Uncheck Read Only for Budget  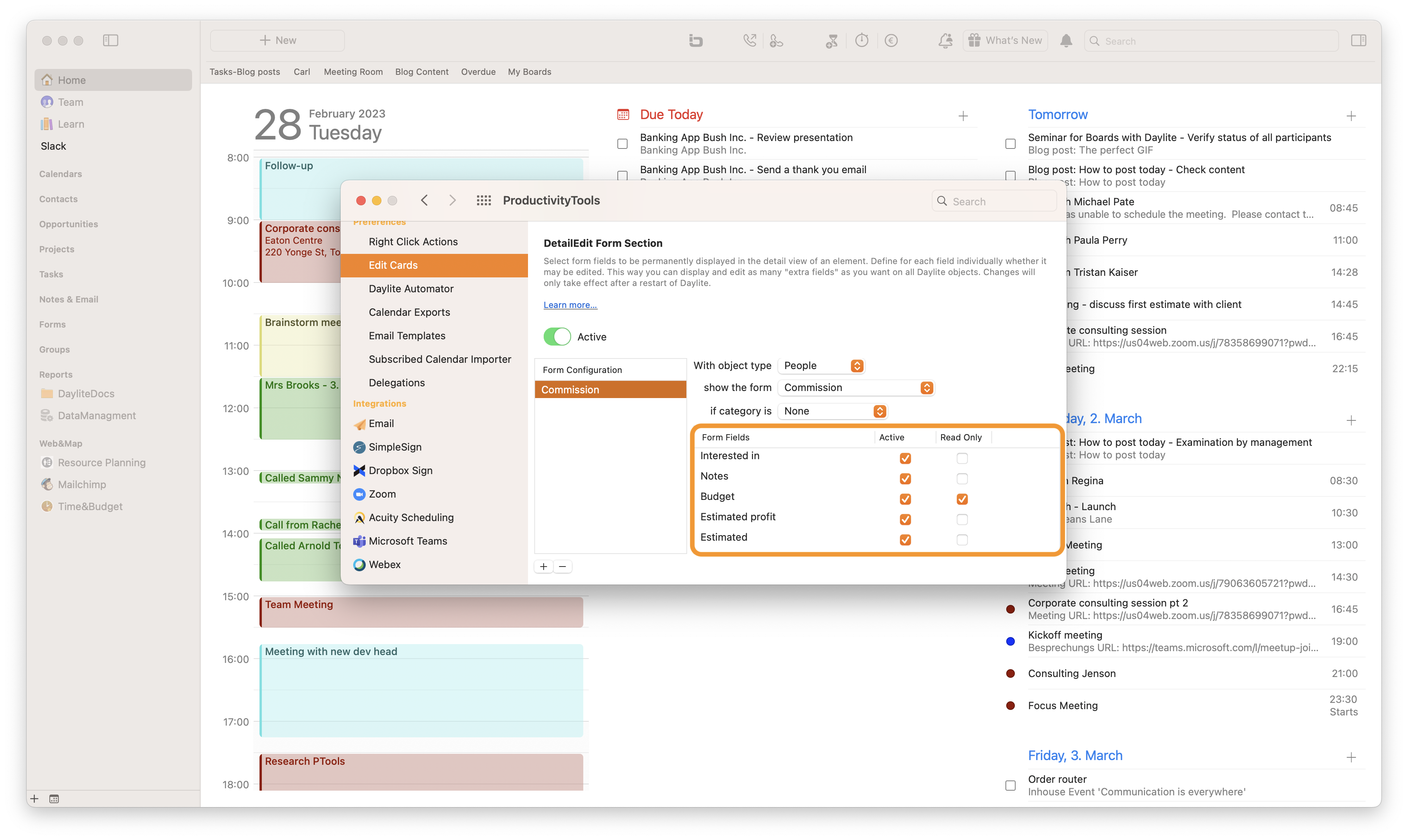pyautogui.click(x=962, y=499)
